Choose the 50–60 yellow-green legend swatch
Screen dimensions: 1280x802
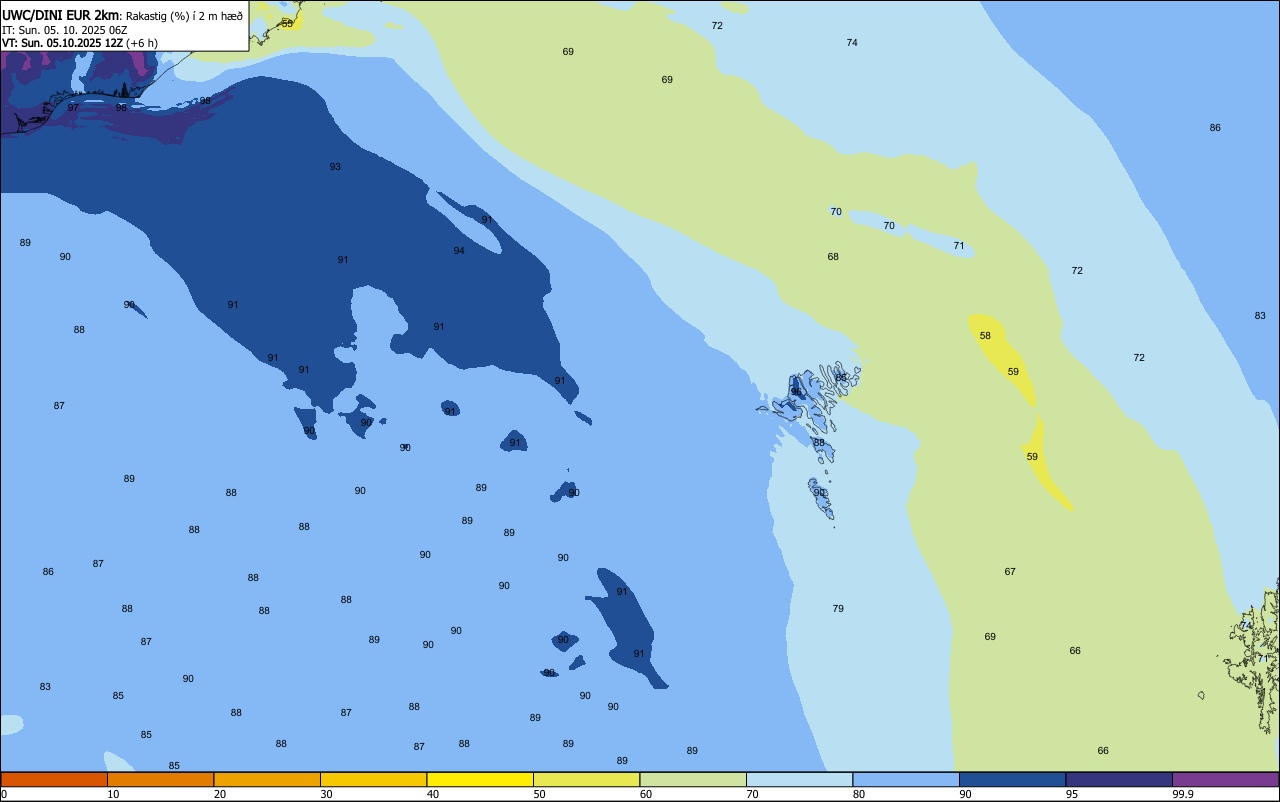pyautogui.click(x=586, y=779)
